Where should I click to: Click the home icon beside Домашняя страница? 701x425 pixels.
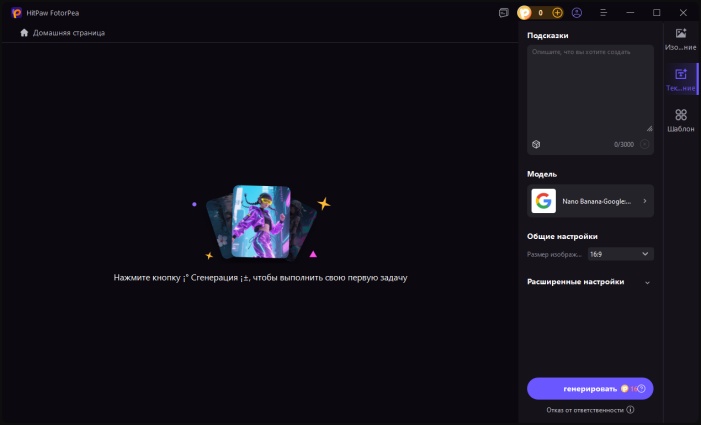tap(24, 33)
